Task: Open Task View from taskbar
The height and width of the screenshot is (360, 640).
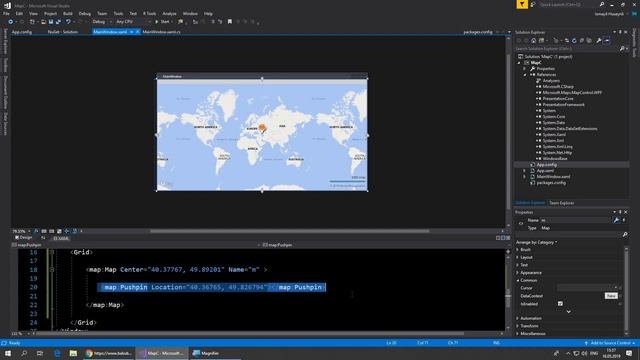Action: pos(40,353)
